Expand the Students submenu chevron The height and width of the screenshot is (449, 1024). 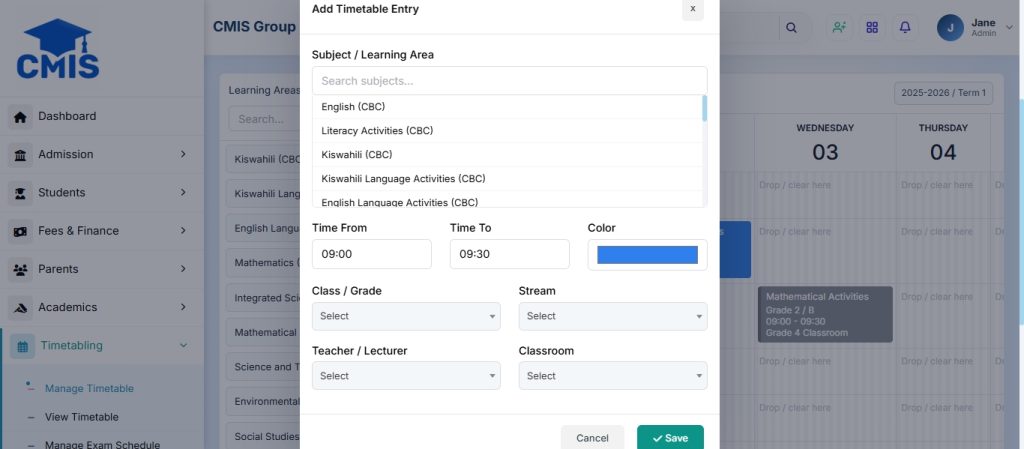click(183, 192)
